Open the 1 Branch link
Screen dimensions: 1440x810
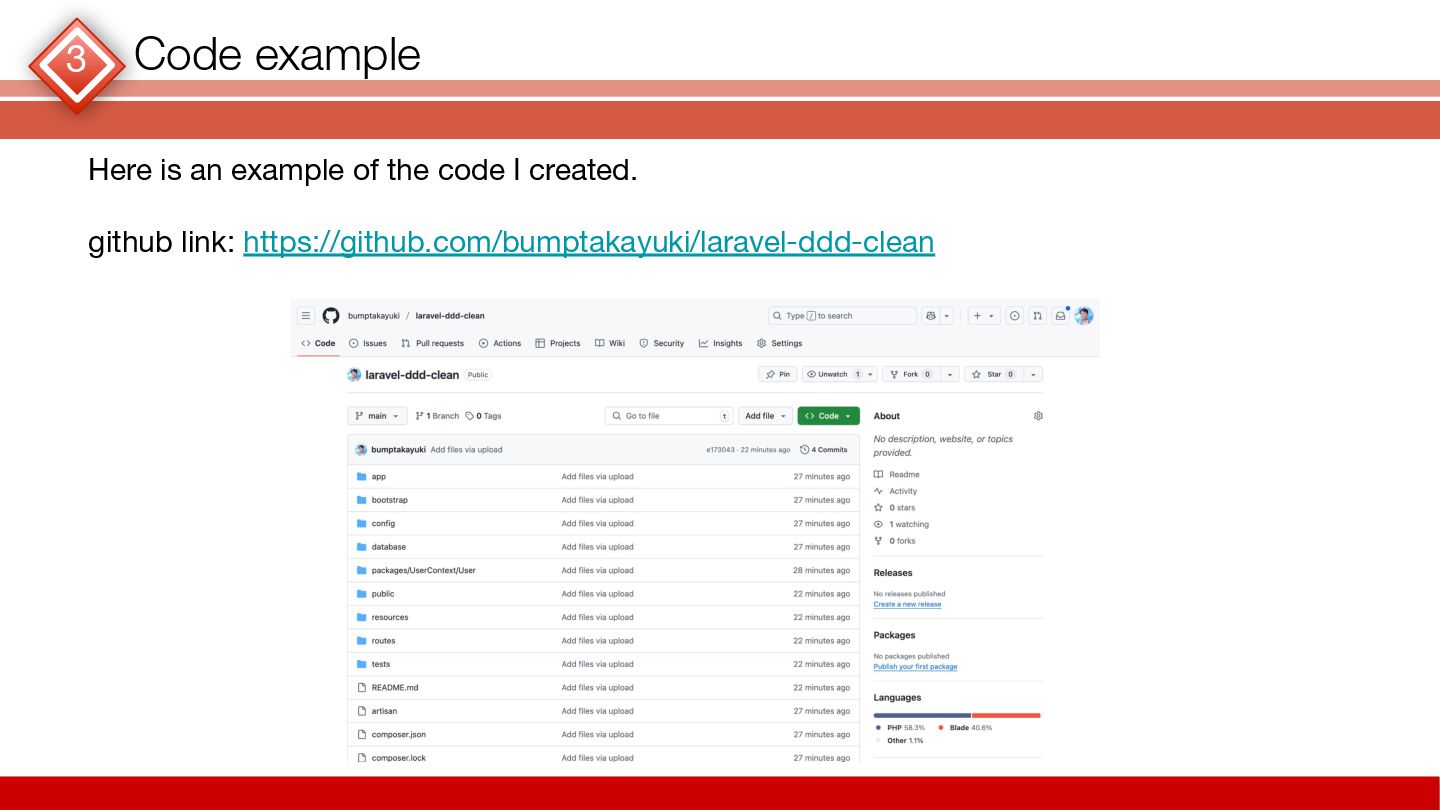click(437, 416)
